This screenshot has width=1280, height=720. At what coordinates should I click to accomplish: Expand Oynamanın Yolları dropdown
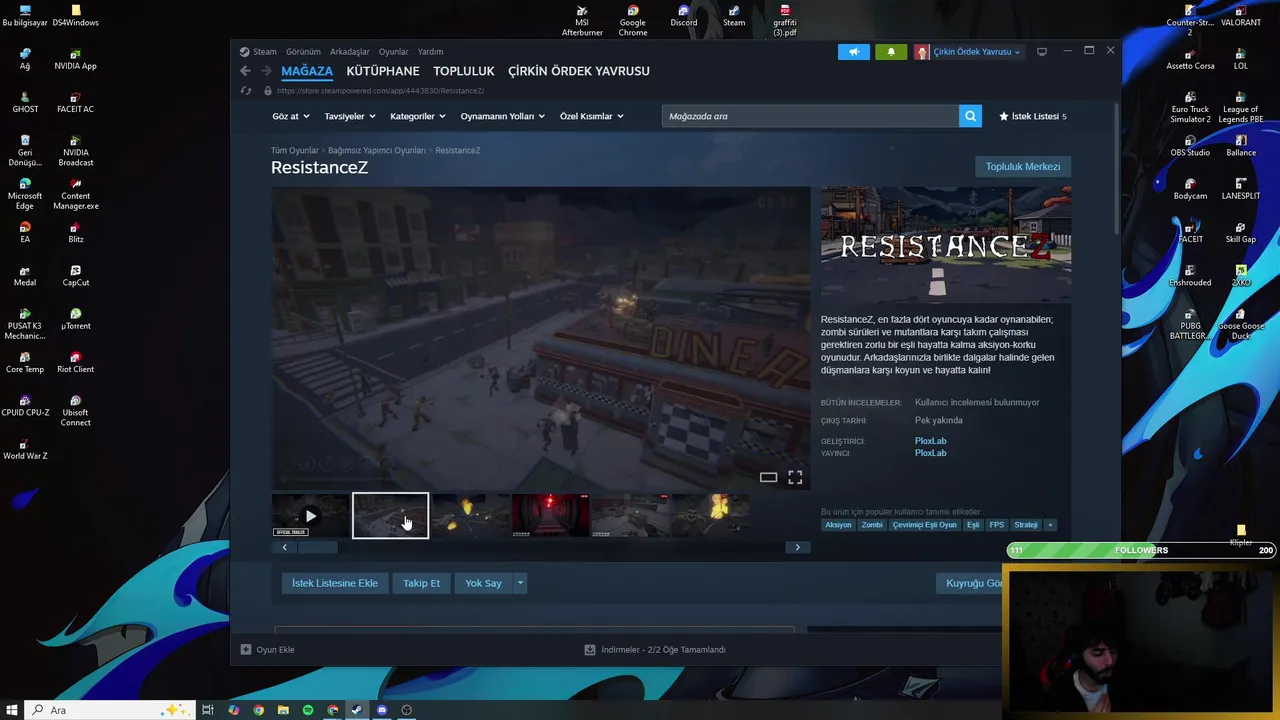[x=503, y=116]
